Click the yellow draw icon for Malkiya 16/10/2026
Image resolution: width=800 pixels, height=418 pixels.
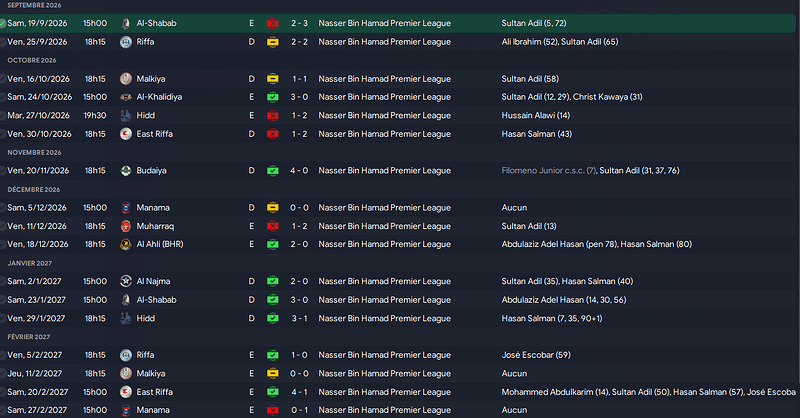click(273, 79)
